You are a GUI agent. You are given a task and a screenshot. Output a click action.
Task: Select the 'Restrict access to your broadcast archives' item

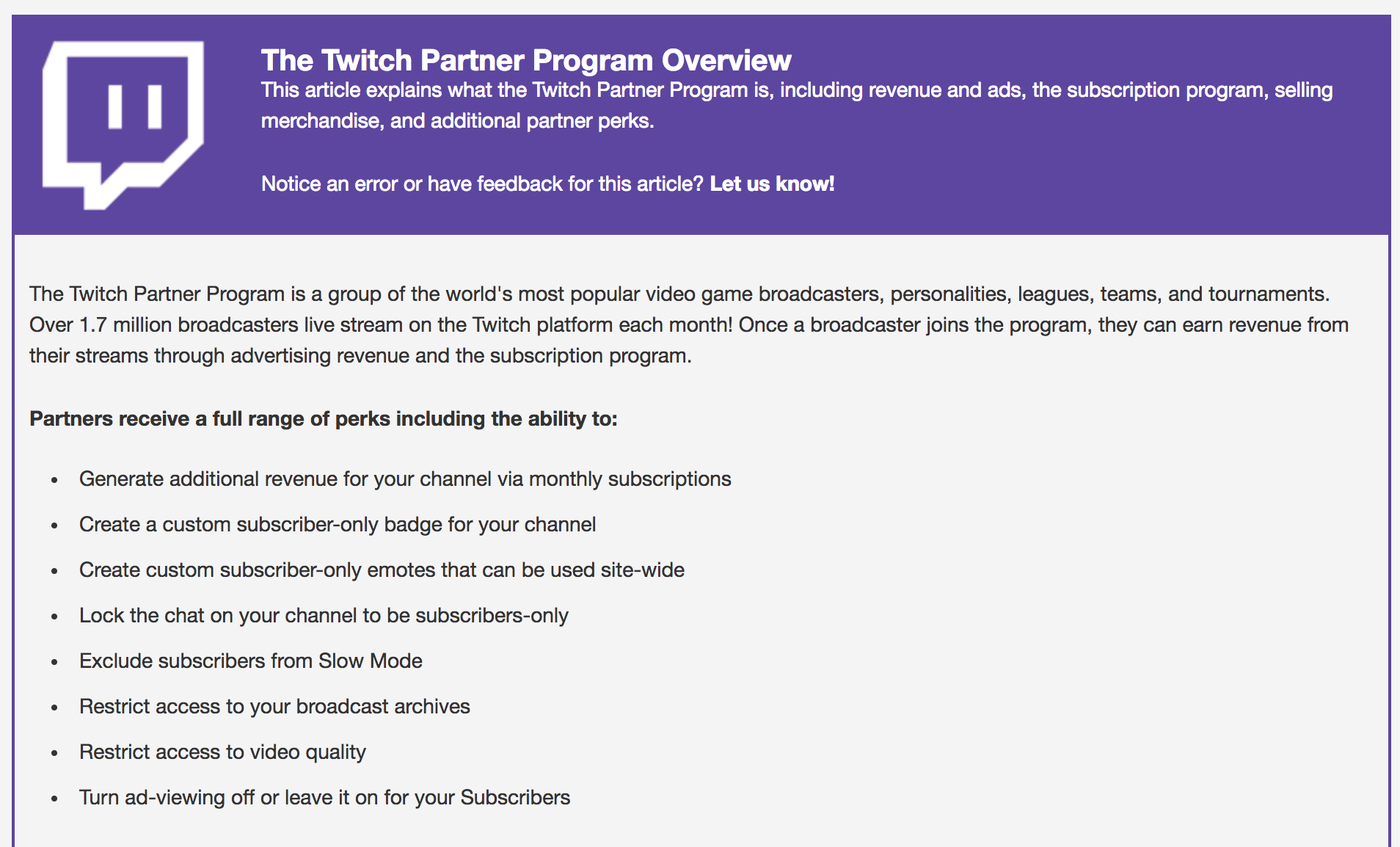[x=274, y=706]
